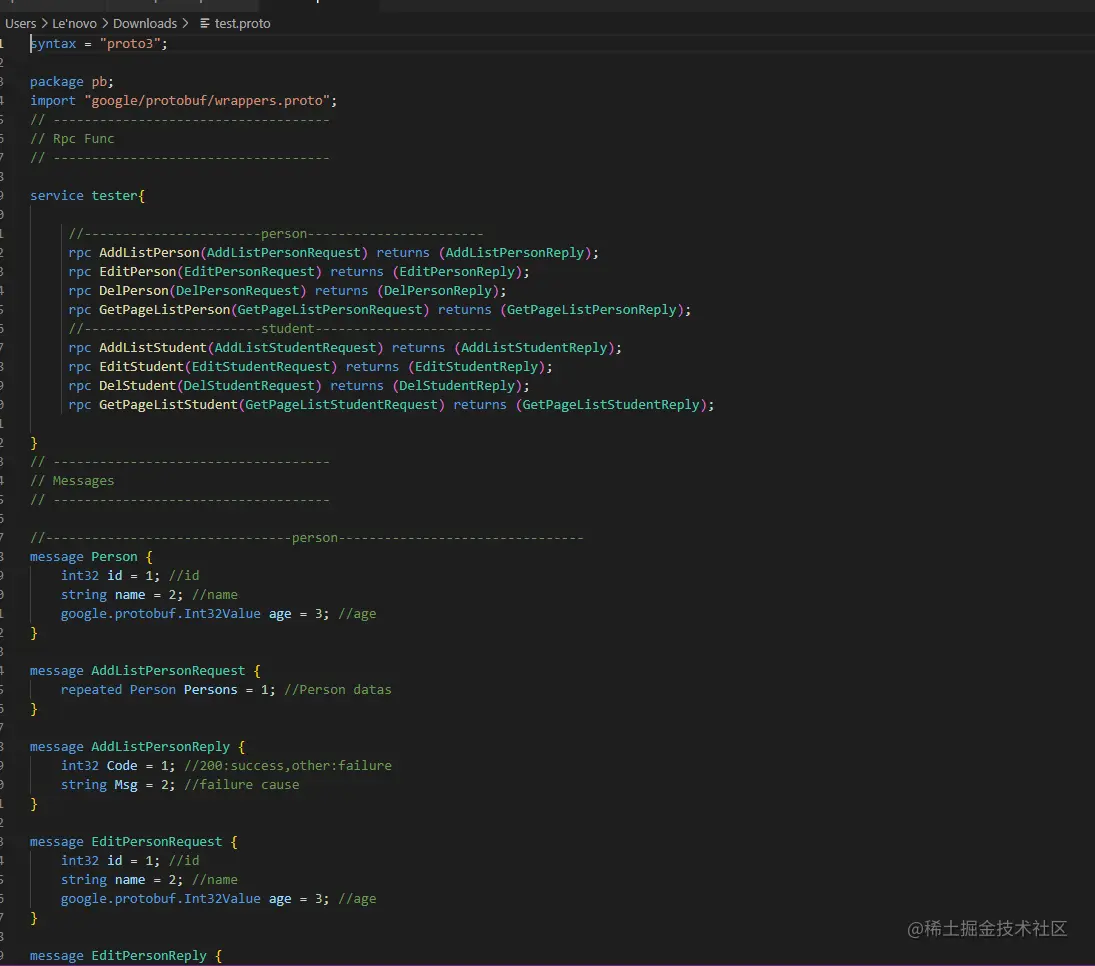Viewport: 1095px width, 966px height.
Task: Click the import wrappers.proto line
Action: (183, 101)
